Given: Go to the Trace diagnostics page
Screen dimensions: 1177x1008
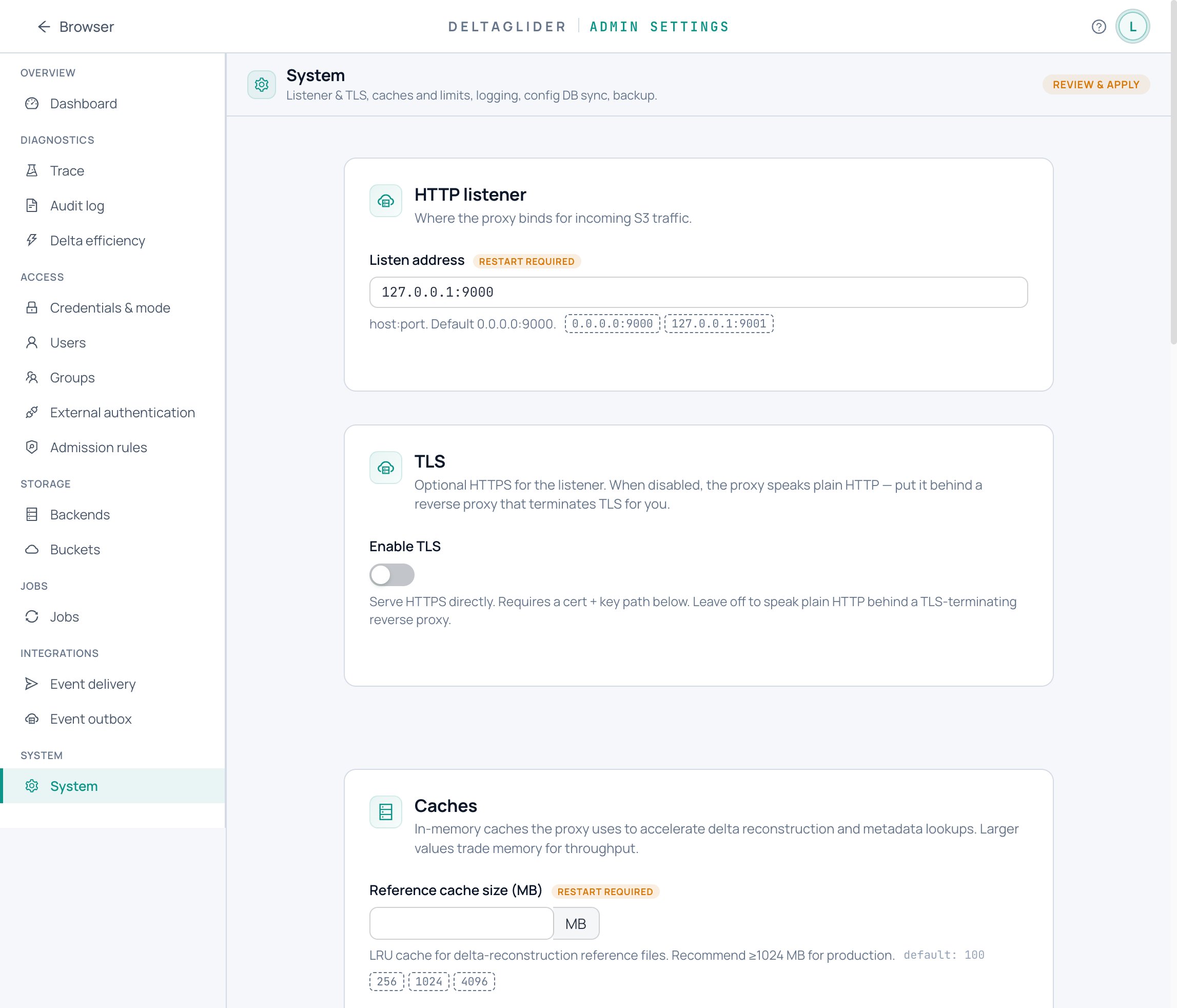Looking at the screenshot, I should [112, 170].
